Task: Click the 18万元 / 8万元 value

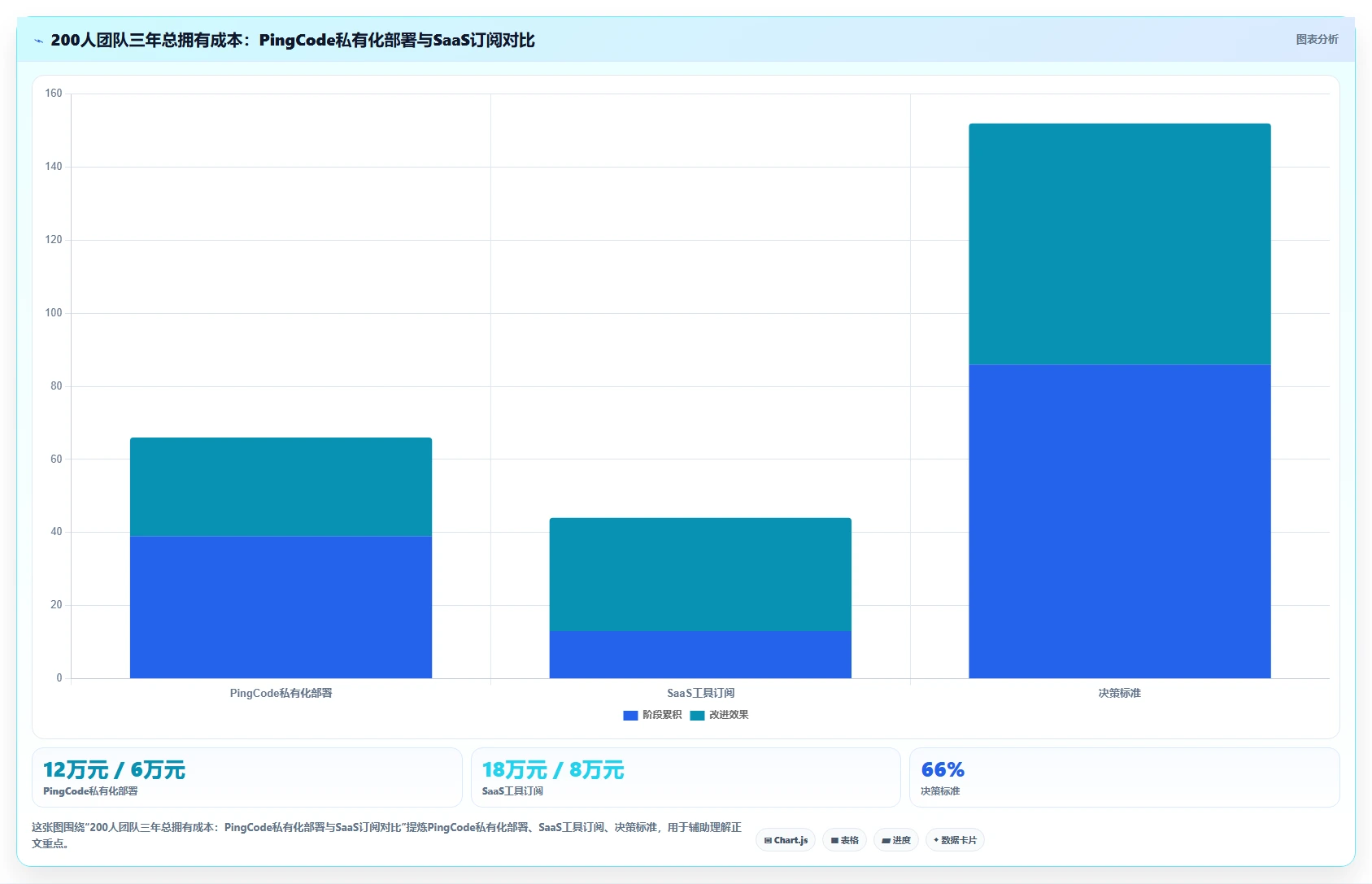Action: coord(553,770)
